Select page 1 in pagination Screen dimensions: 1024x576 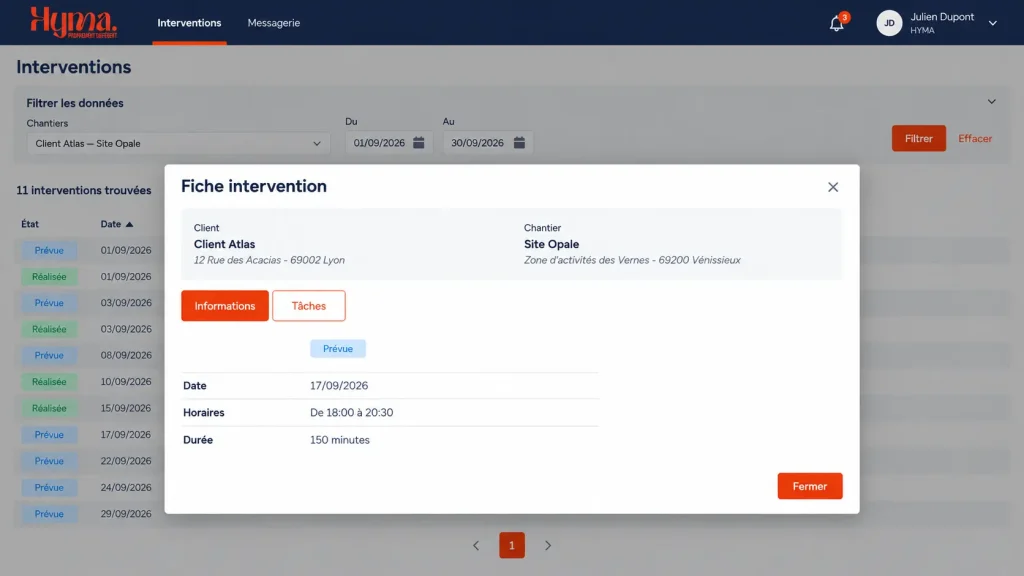[512, 545]
